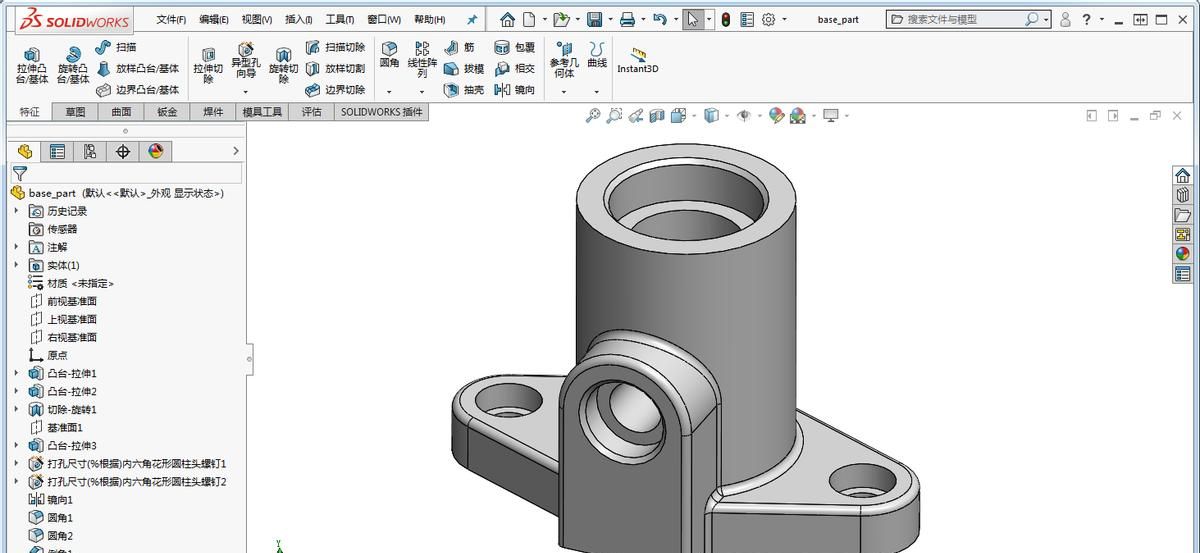
Task: Open 参考几何体 reference geometry
Action: (x=564, y=60)
